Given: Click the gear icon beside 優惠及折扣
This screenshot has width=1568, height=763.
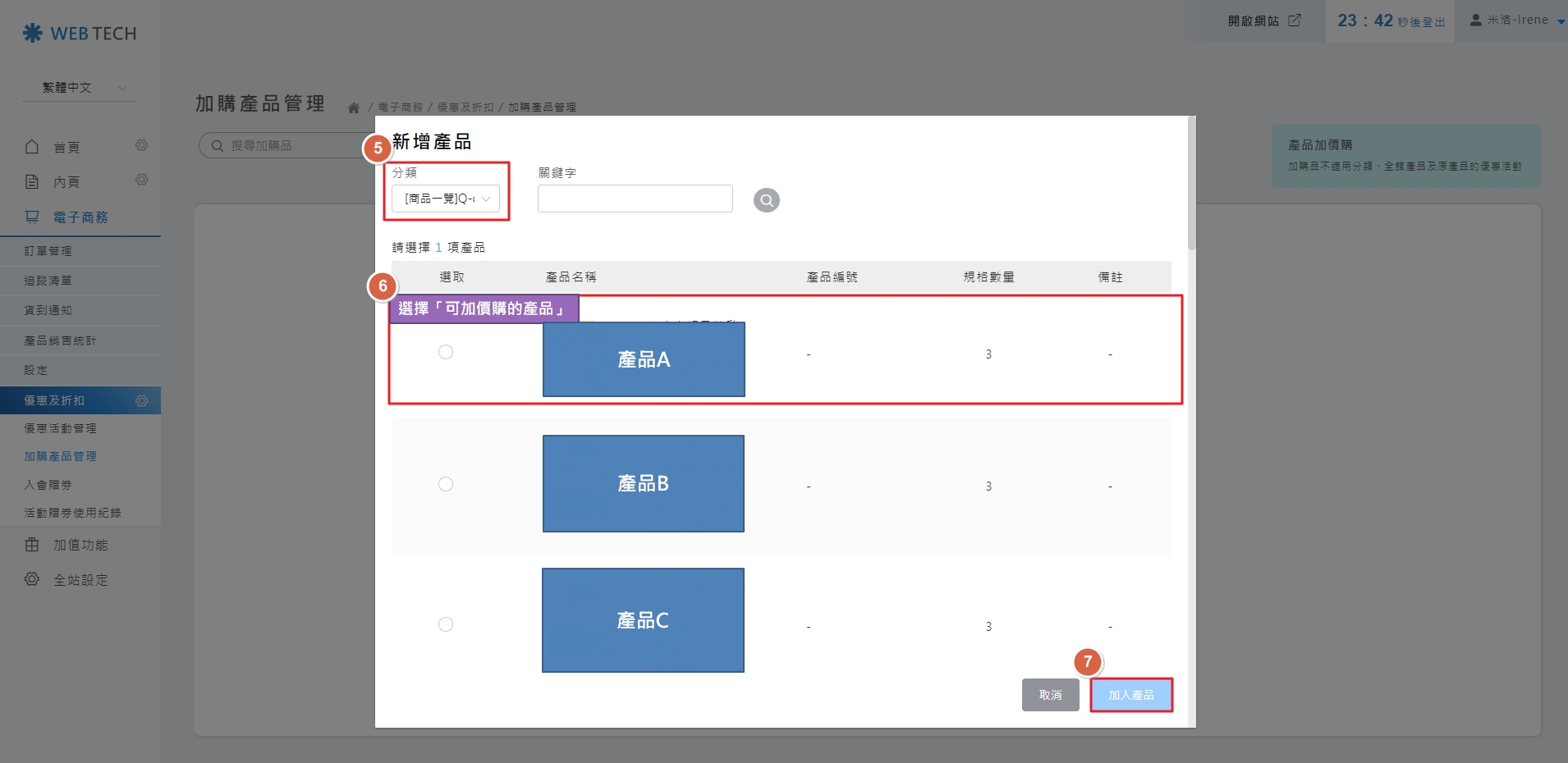Looking at the screenshot, I should click(141, 400).
